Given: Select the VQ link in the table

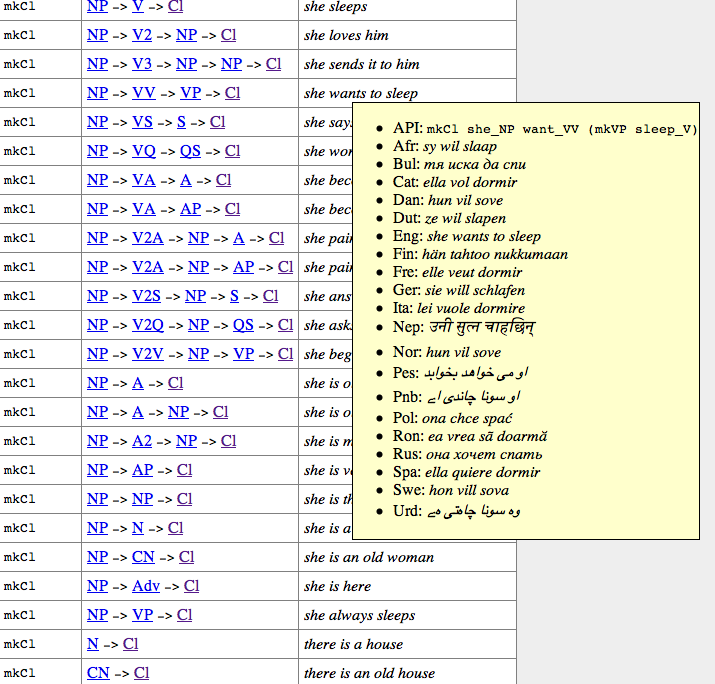Looking at the screenshot, I should point(145,151).
